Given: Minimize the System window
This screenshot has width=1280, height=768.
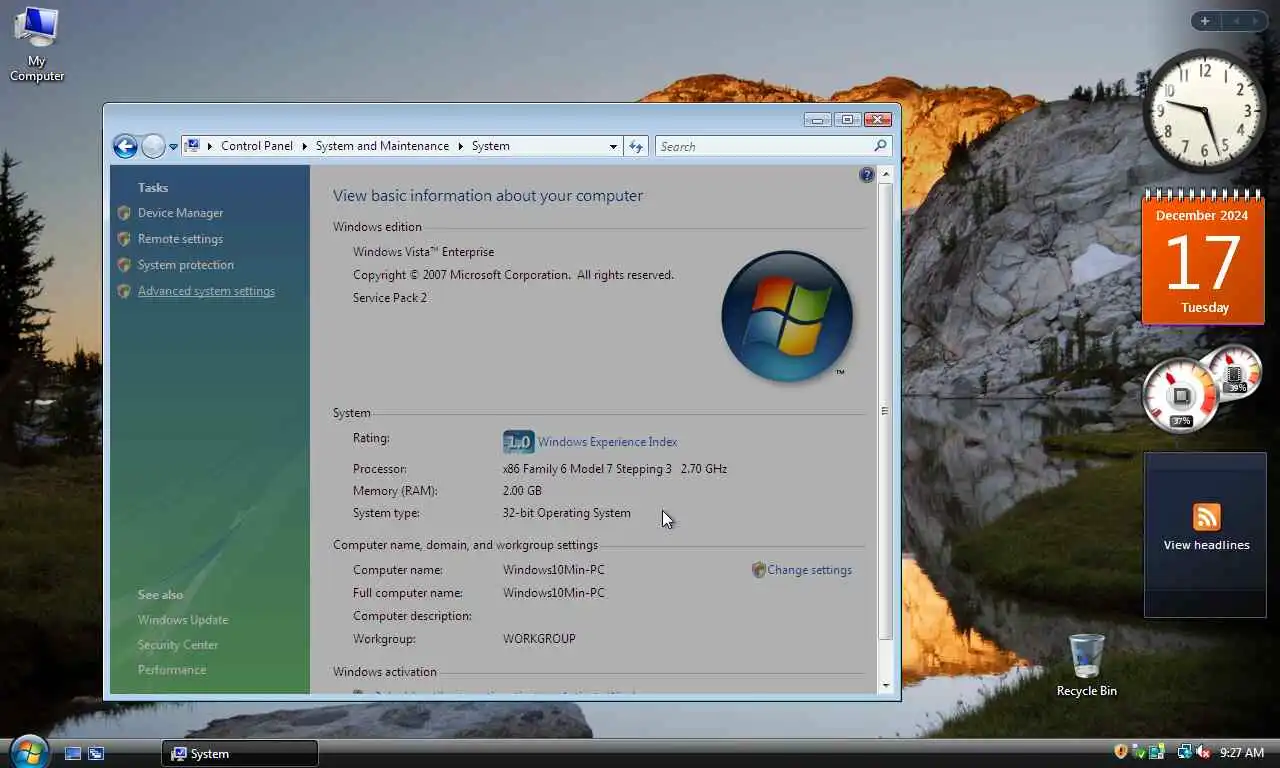Looking at the screenshot, I should coord(818,119).
